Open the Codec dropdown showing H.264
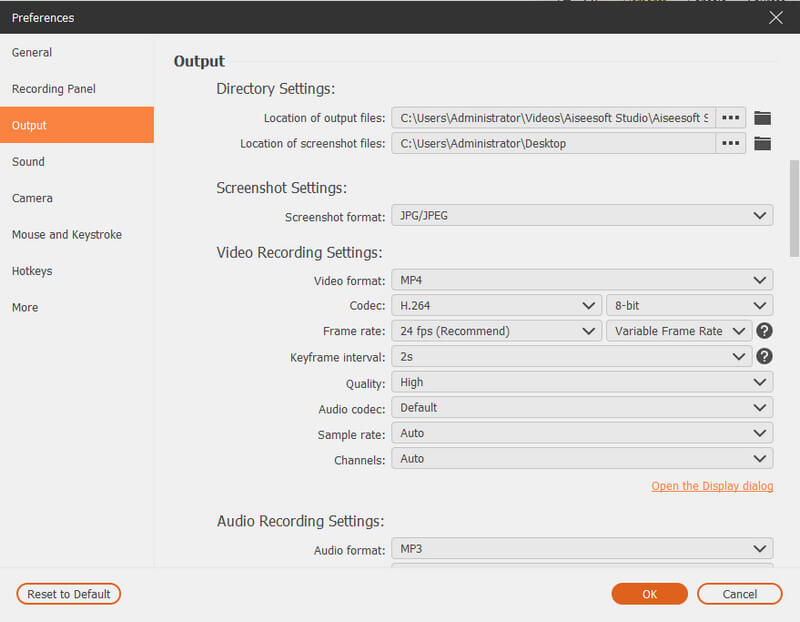This screenshot has height=622, width=800. tap(496, 305)
